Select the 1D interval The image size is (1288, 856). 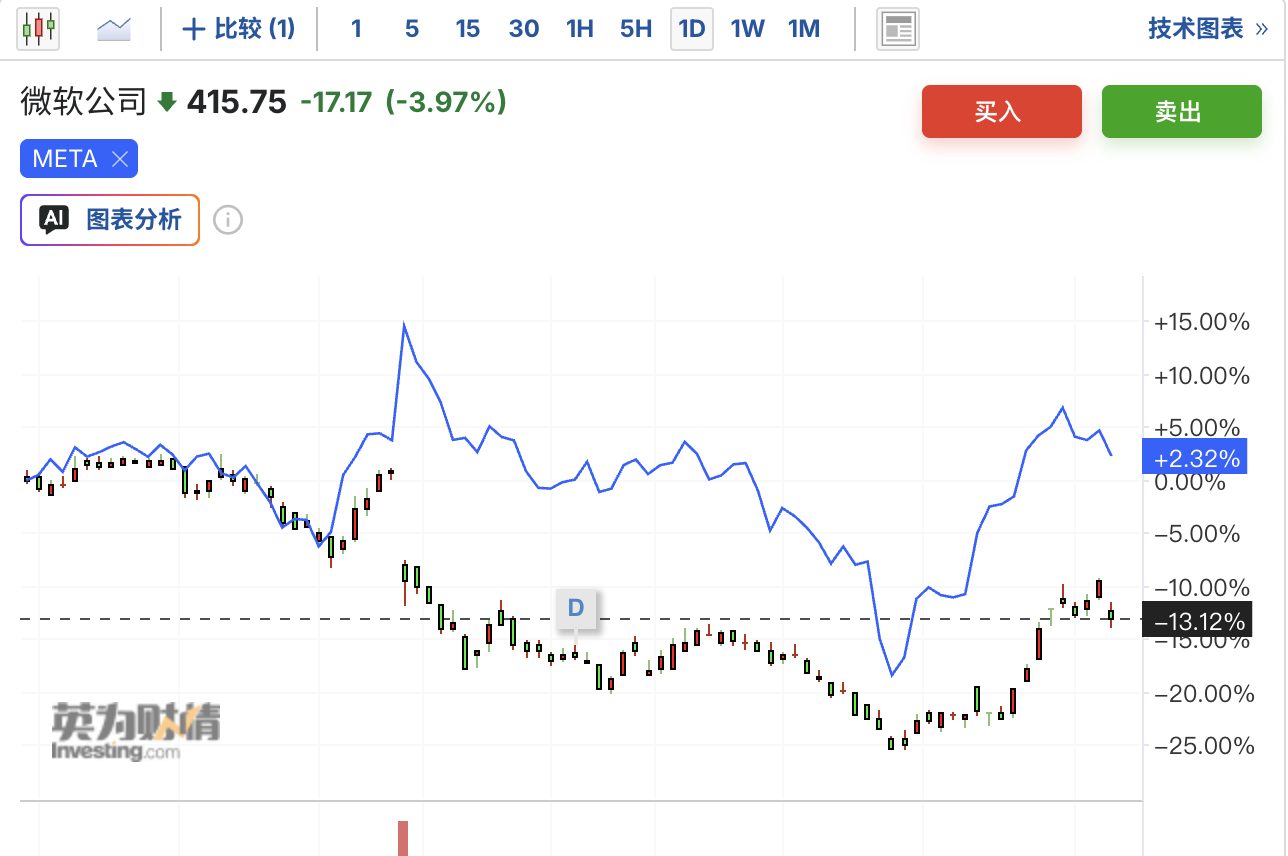[692, 29]
